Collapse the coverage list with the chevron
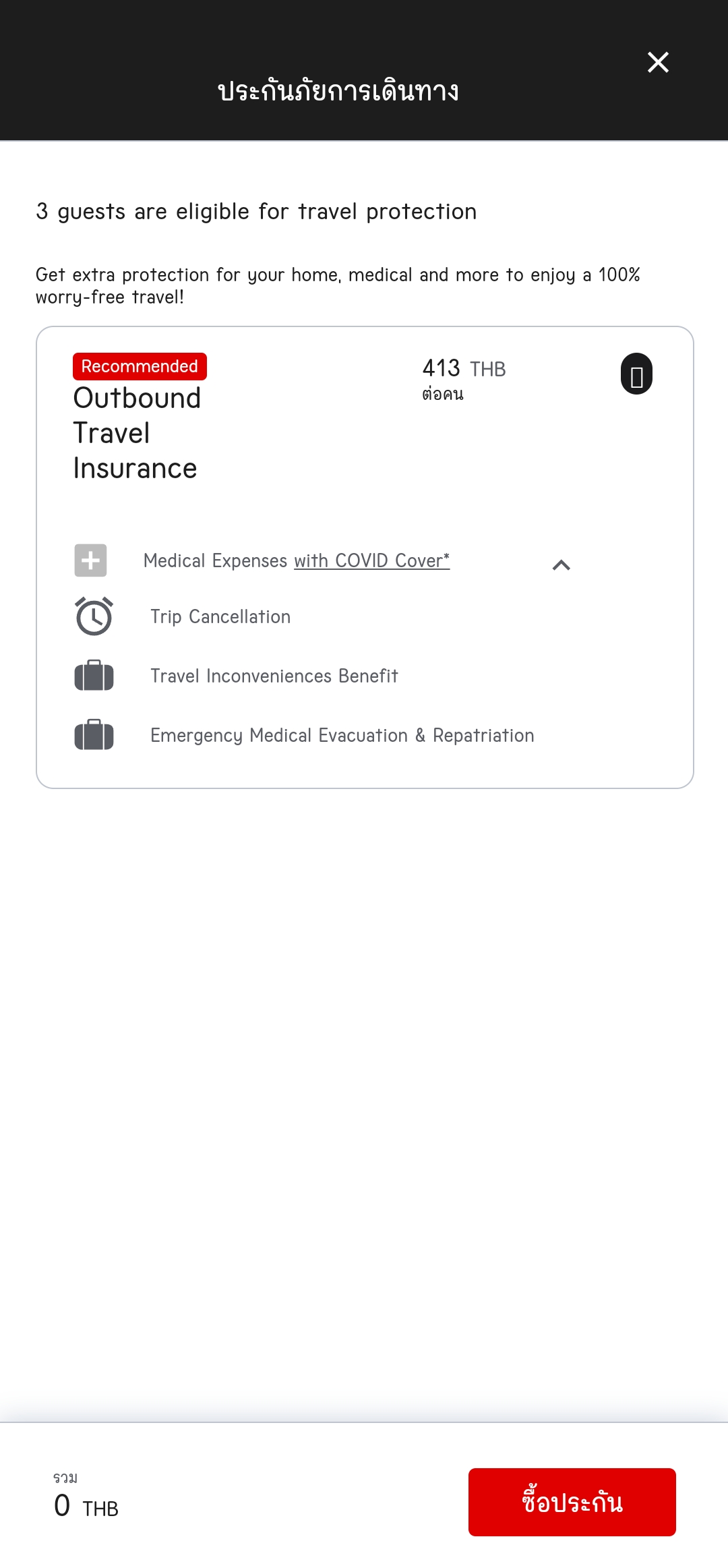The height and width of the screenshot is (1568, 728). pyautogui.click(x=561, y=564)
